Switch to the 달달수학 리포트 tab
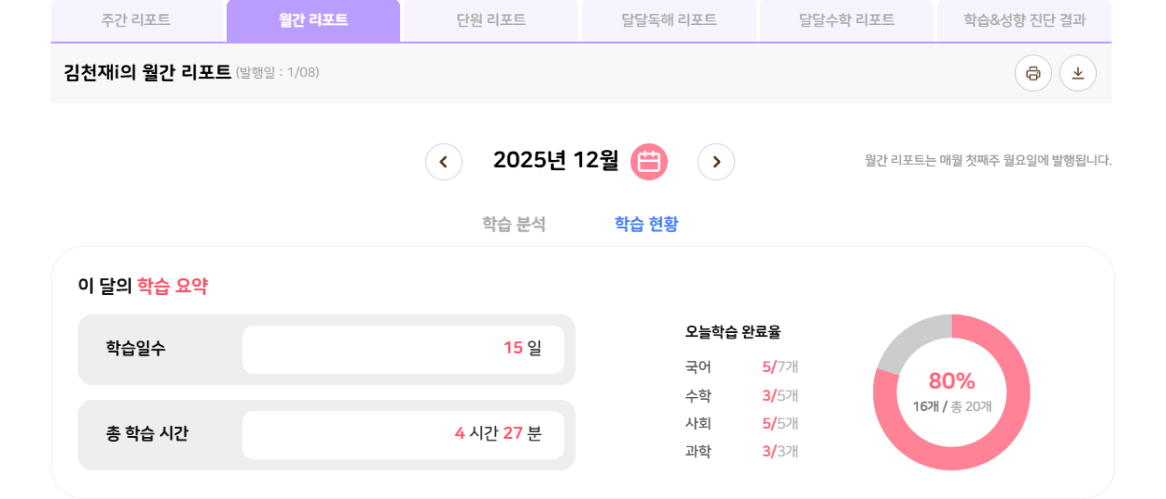The height and width of the screenshot is (499, 1166). pyautogui.click(x=846, y=20)
